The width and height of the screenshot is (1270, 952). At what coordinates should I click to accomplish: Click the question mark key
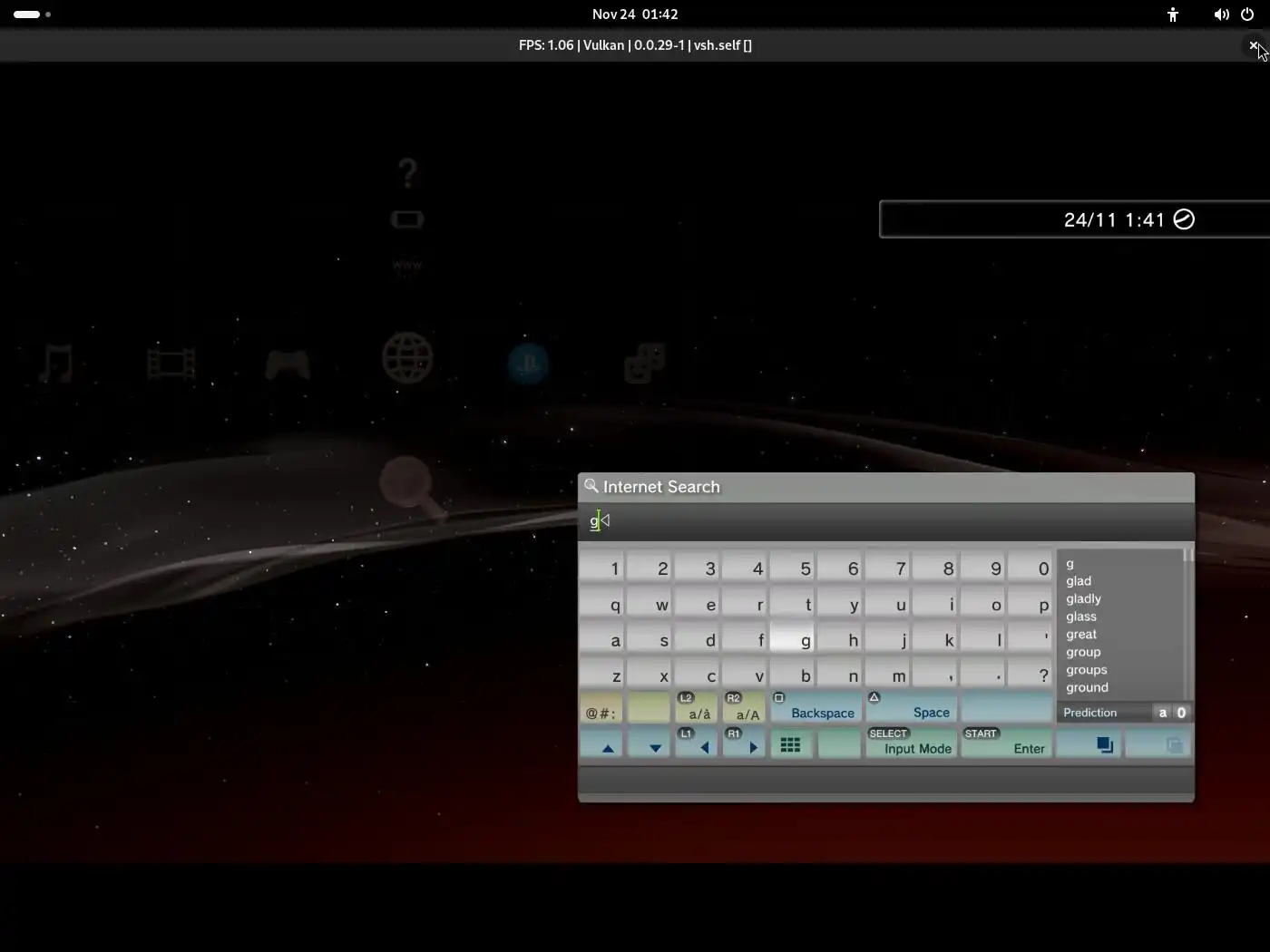click(x=1031, y=673)
